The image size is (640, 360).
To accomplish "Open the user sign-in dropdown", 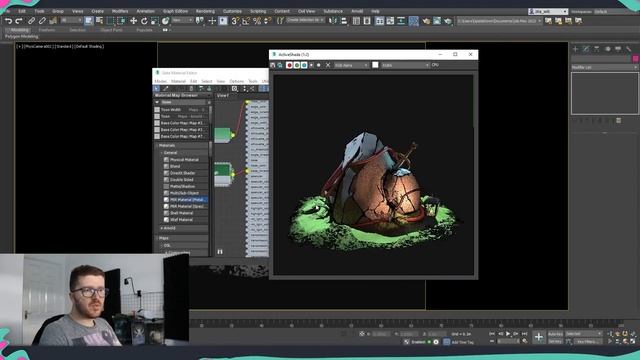I will tap(548, 11).
